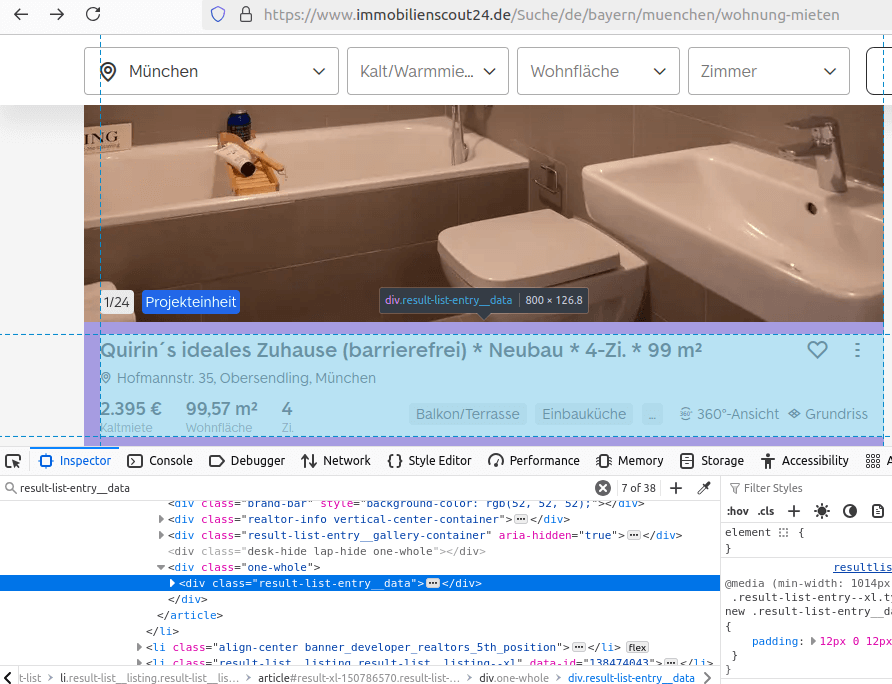Expand the gallery-container div node
This screenshot has width=892, height=684.
161,535
